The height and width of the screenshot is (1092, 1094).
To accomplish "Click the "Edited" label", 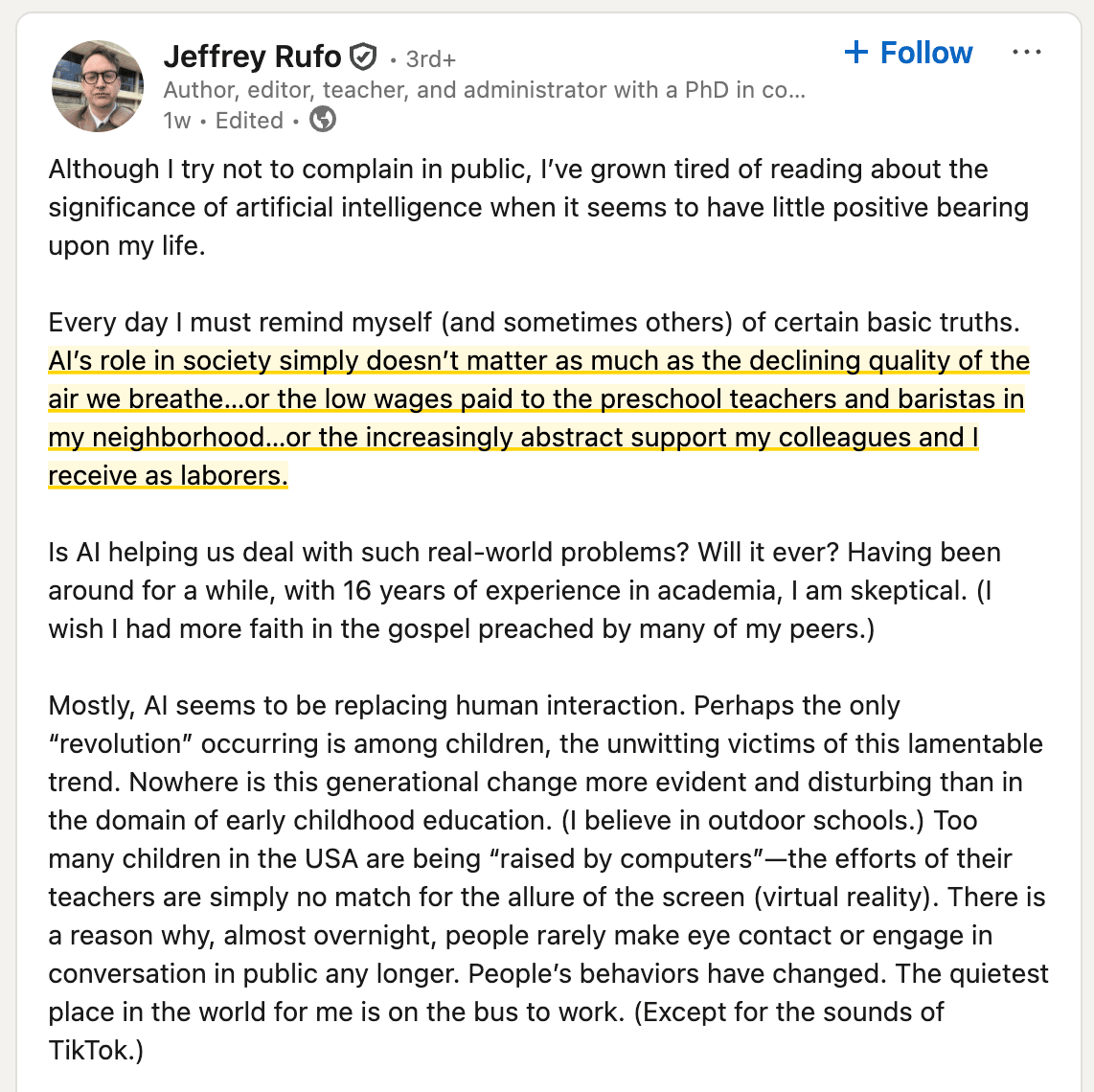I will [x=249, y=121].
